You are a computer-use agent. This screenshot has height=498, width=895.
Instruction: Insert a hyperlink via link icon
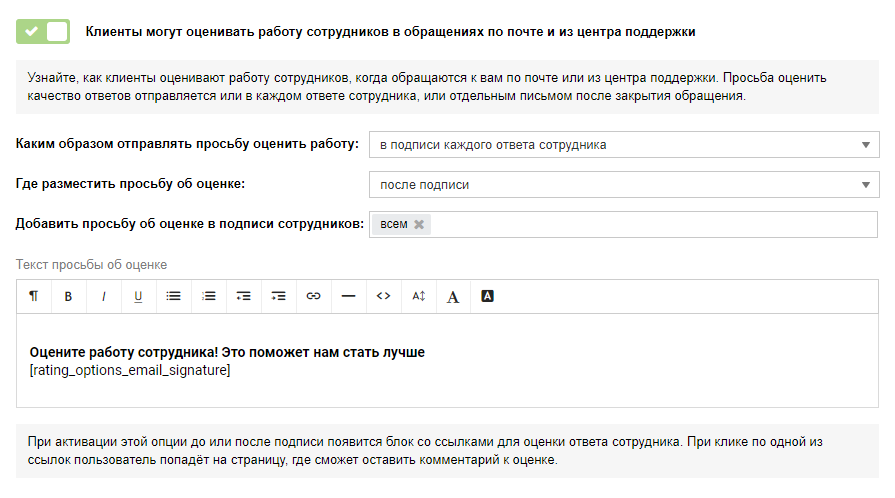point(313,296)
